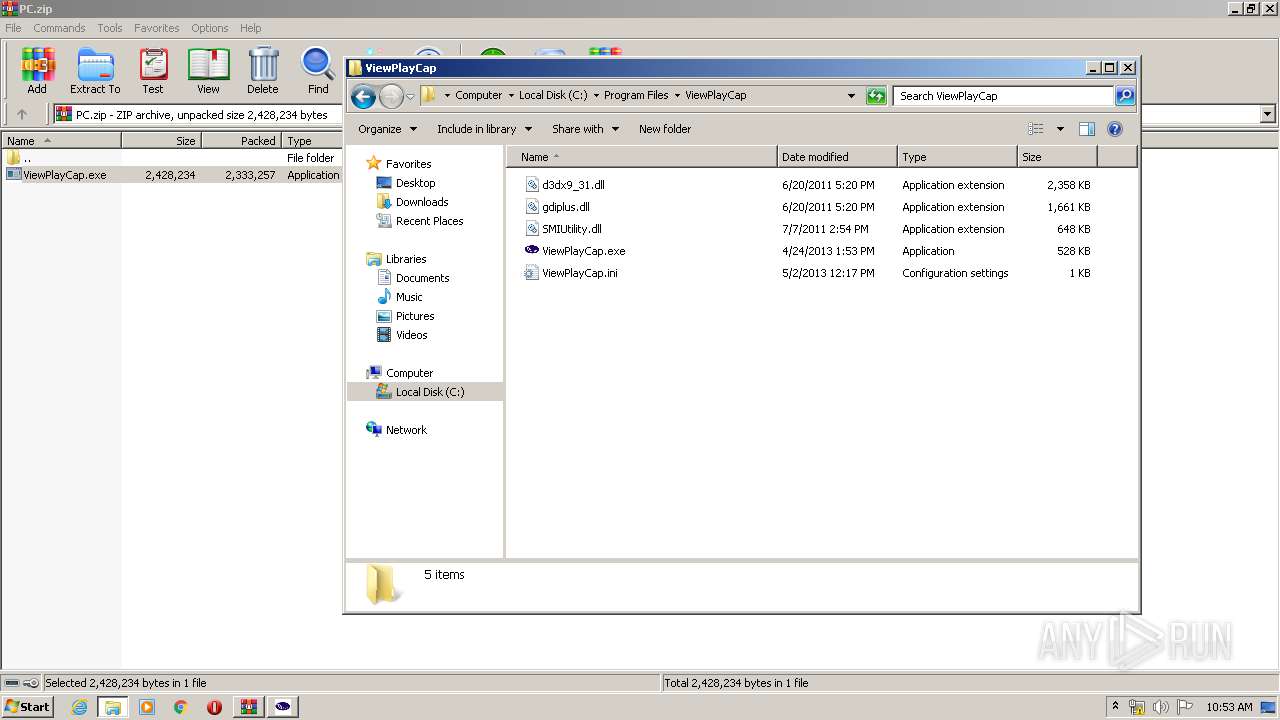Open the Action Center flag icon
This screenshot has width=1280, height=720.
pos(1186,707)
